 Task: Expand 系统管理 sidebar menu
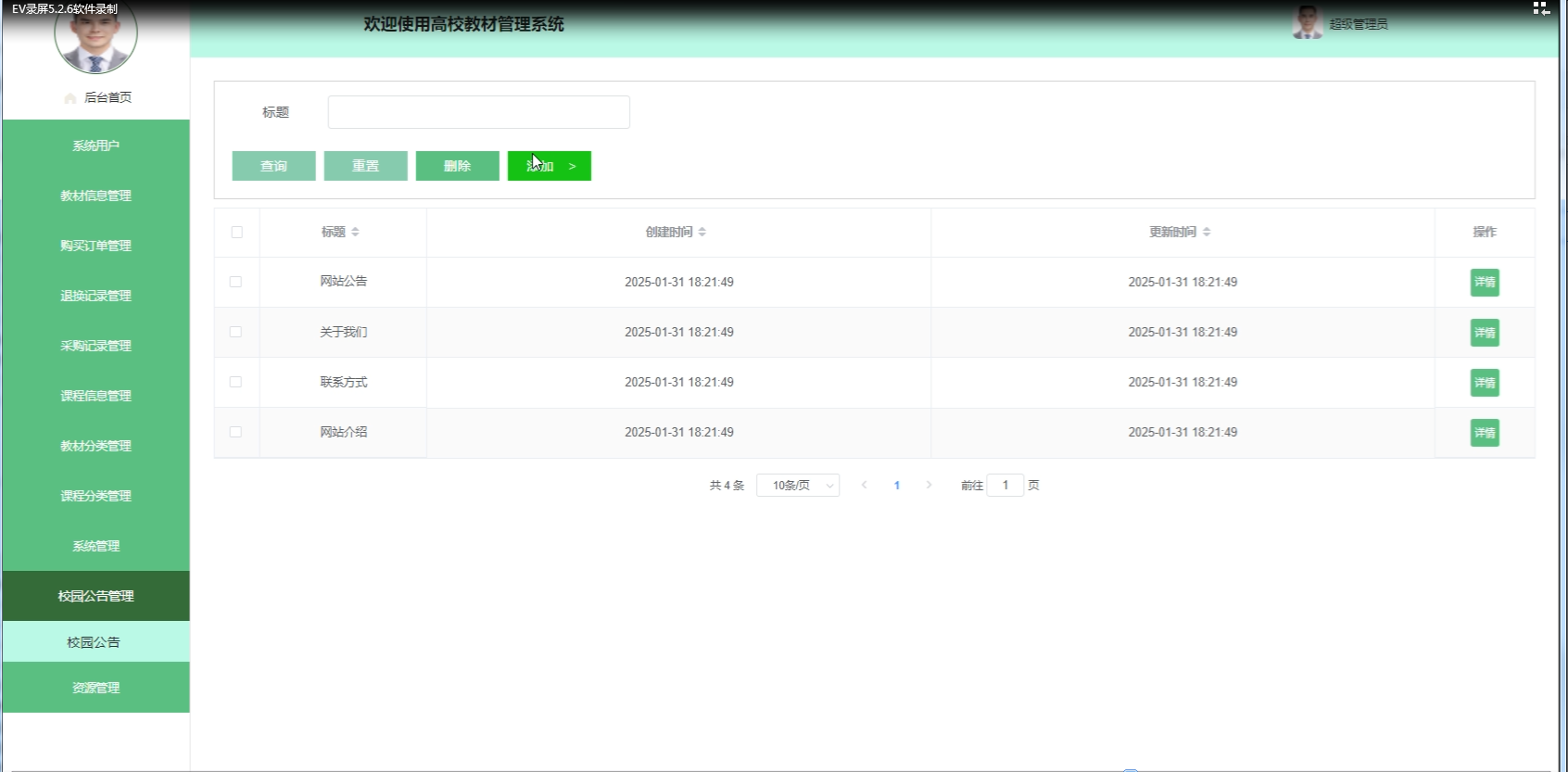(x=96, y=546)
